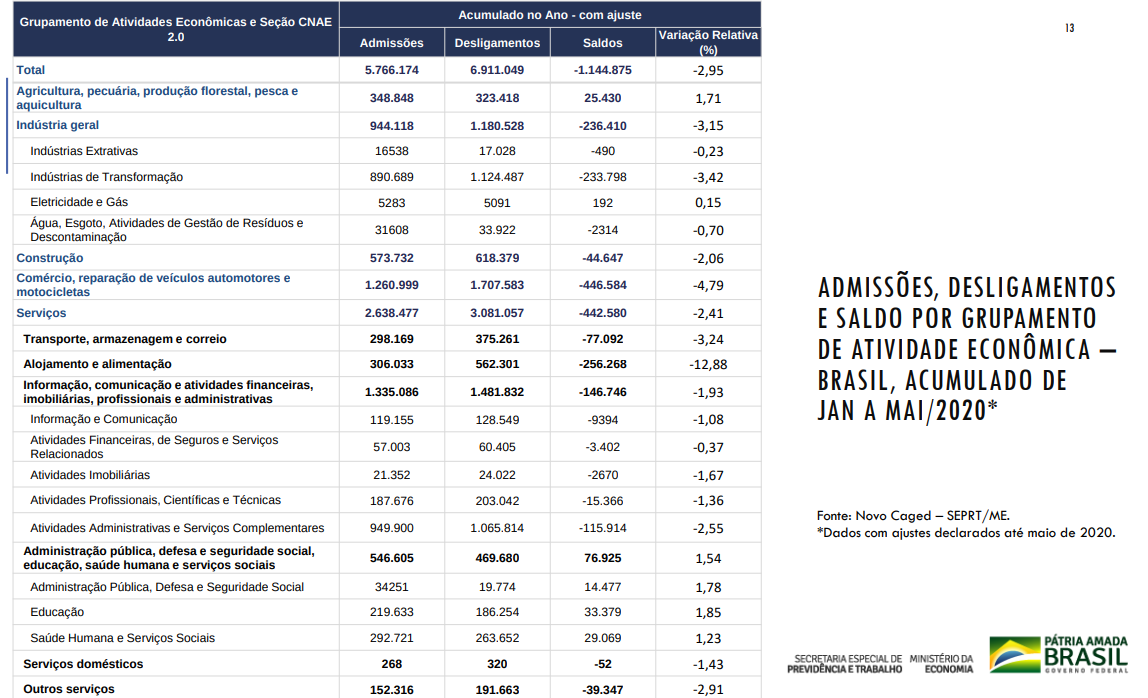Click the Construção row label
This screenshot has width=1148, height=698.
(x=50, y=258)
